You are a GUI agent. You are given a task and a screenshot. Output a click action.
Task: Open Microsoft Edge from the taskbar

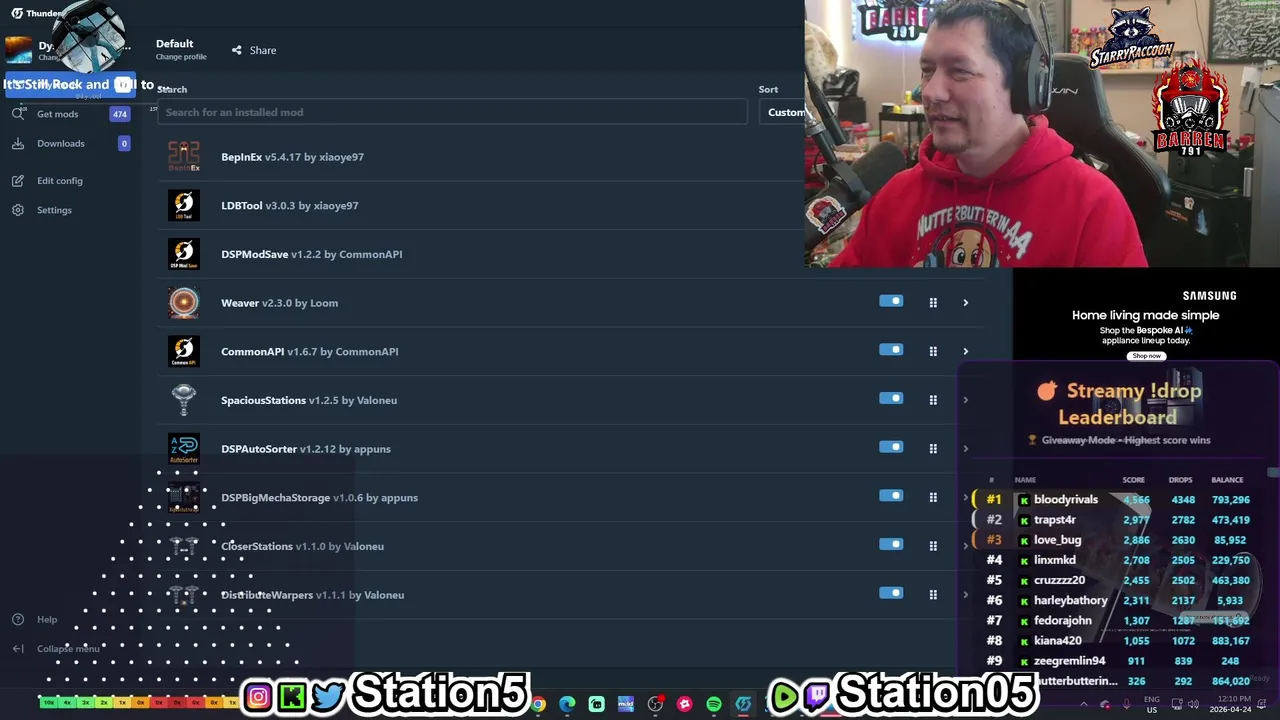(567, 704)
